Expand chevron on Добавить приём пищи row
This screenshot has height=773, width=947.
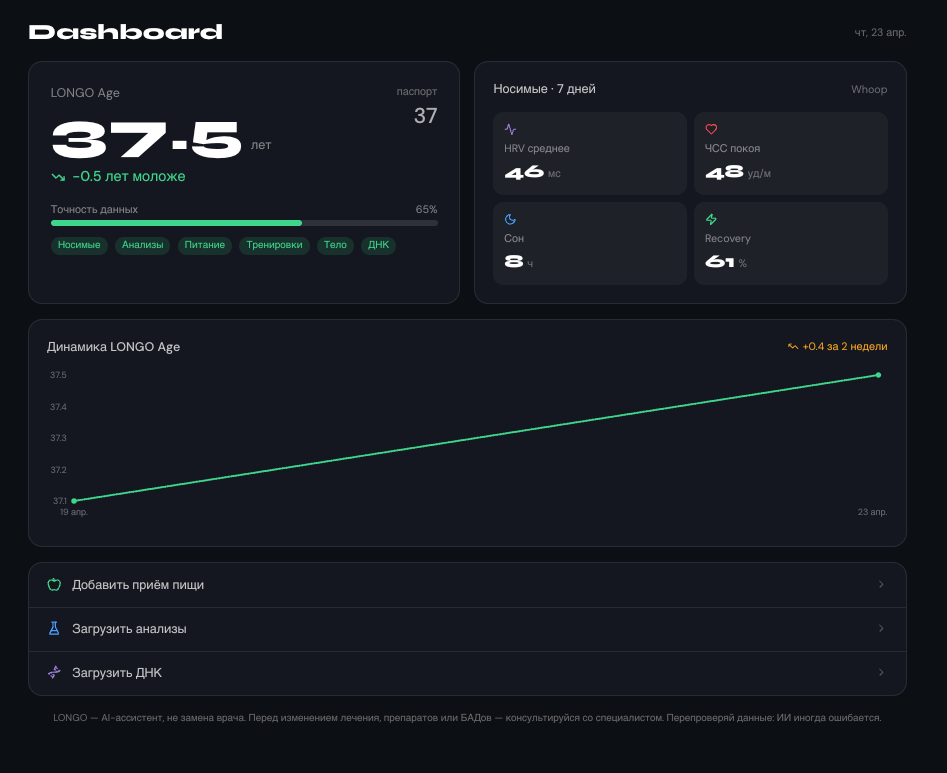[x=881, y=585]
